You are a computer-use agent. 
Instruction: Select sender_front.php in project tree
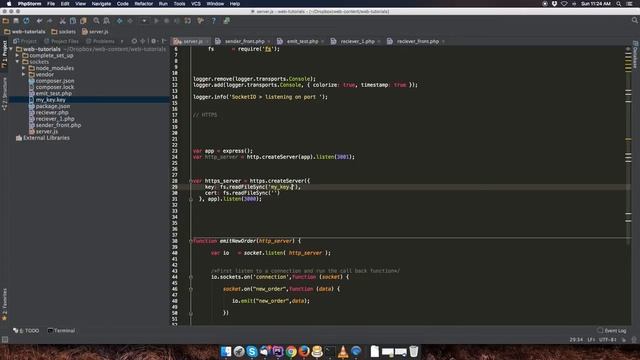coord(55,125)
